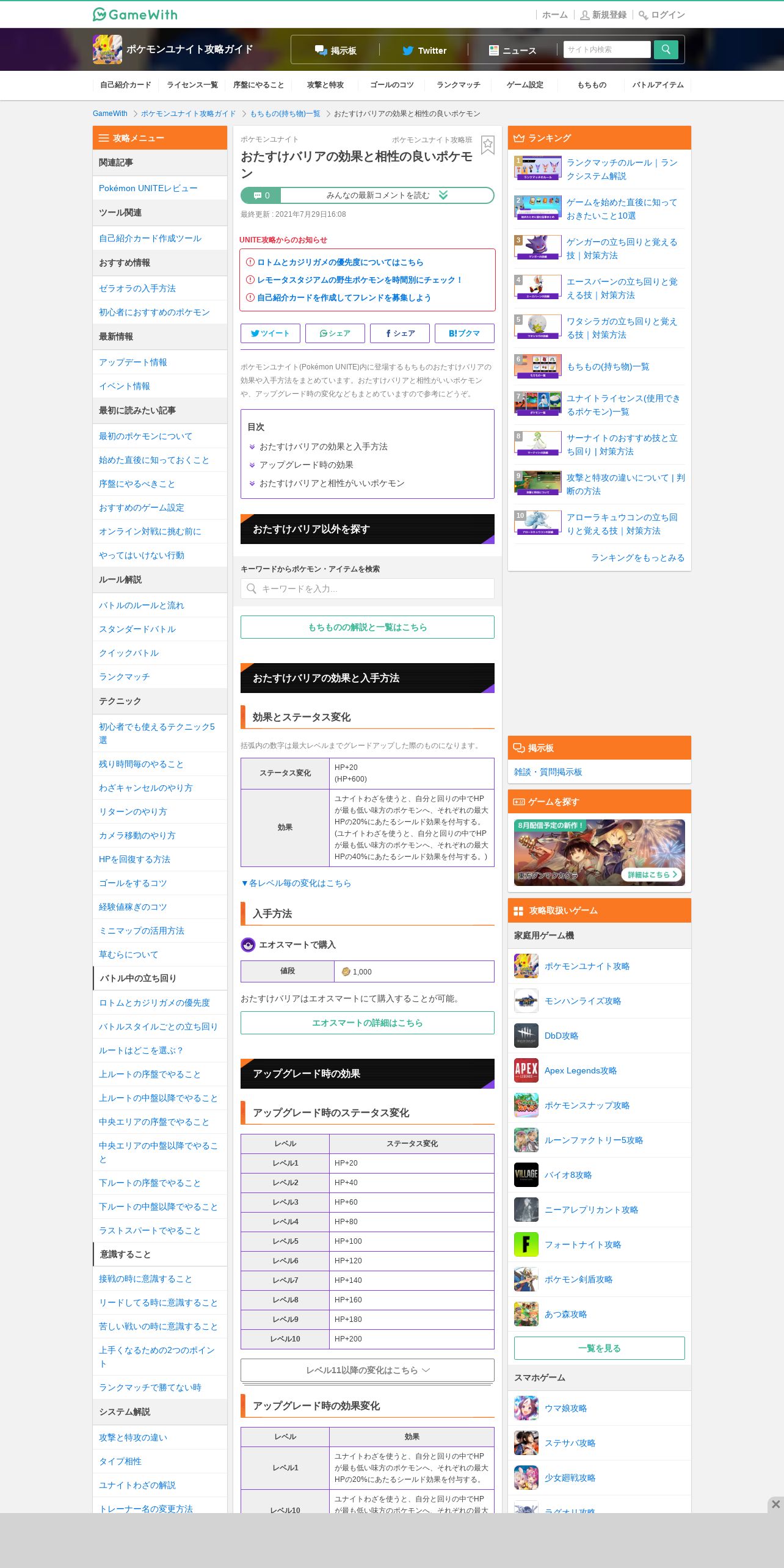Click the ホーム link in top bar

[x=555, y=15]
